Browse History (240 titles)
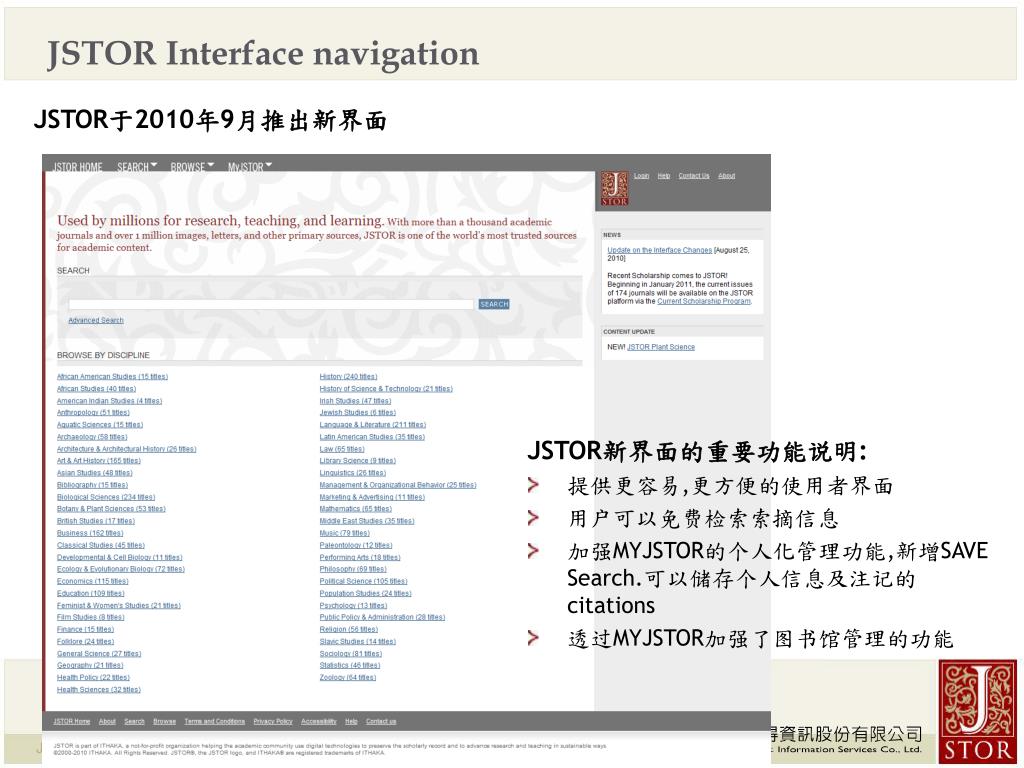 [x=348, y=377]
